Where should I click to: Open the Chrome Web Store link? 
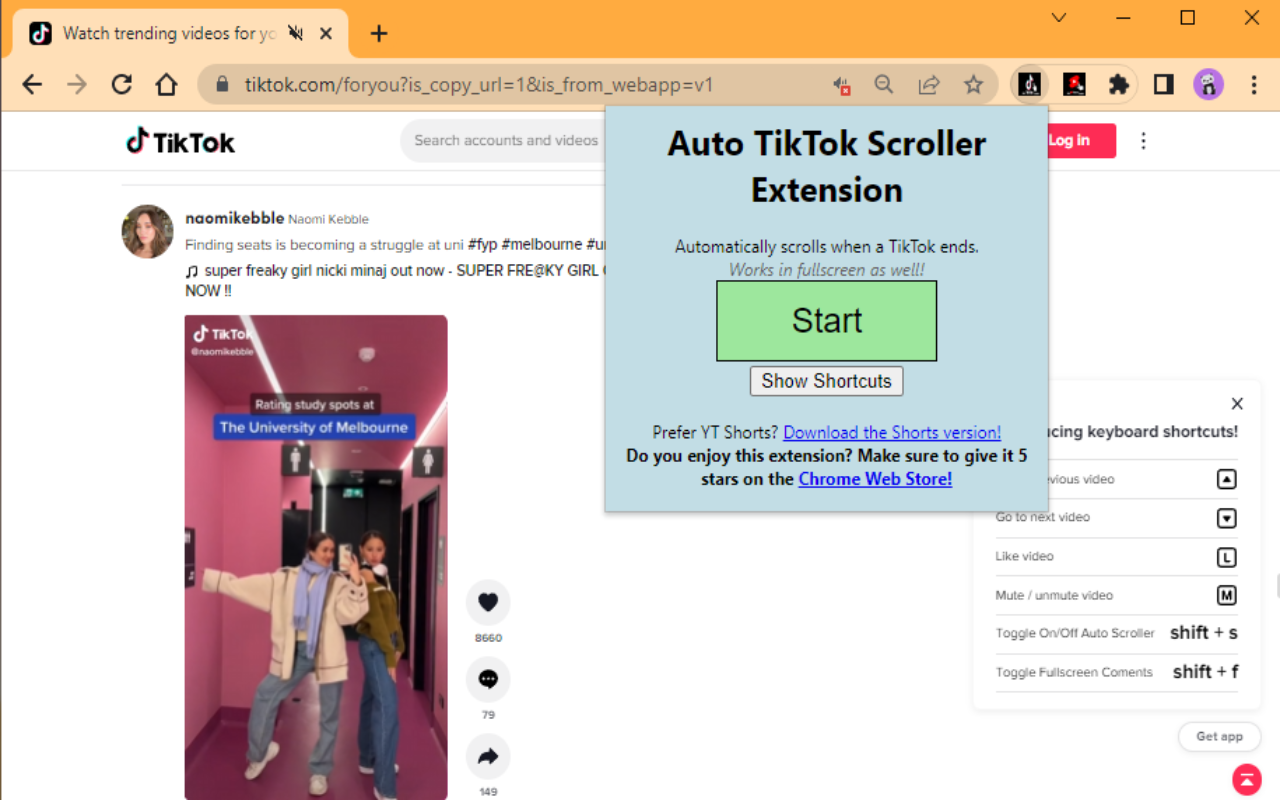(875, 479)
